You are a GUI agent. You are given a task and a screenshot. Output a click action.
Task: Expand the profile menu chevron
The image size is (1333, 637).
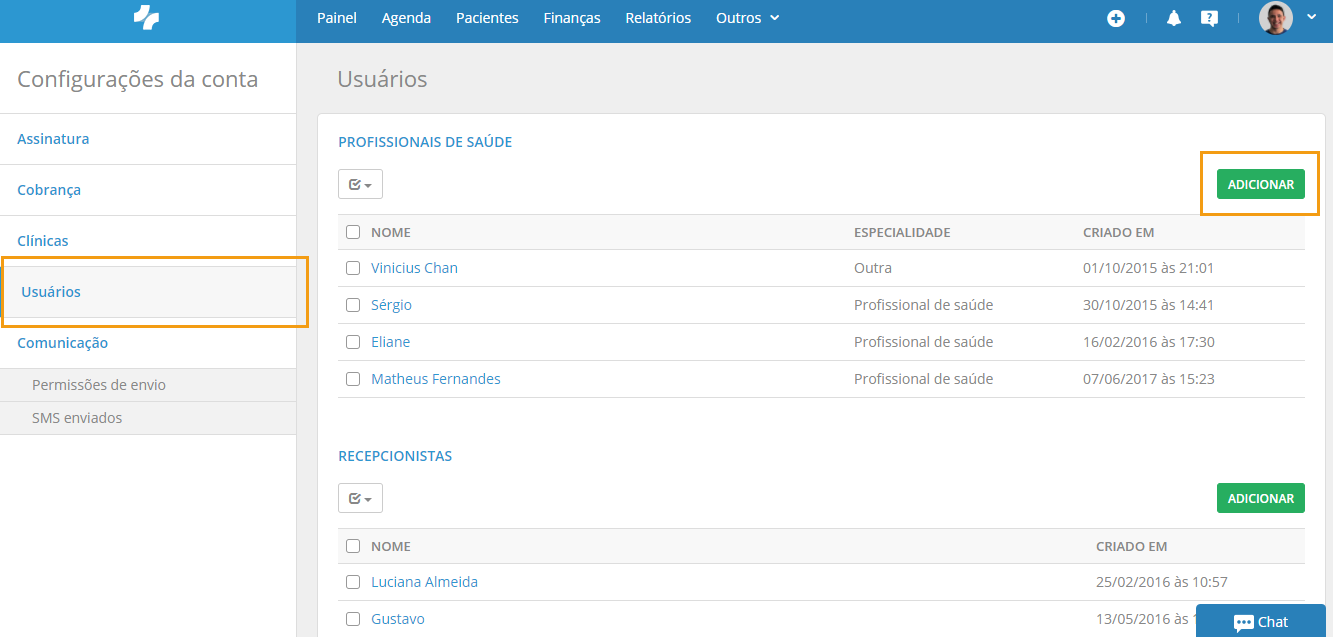coord(1312,16)
